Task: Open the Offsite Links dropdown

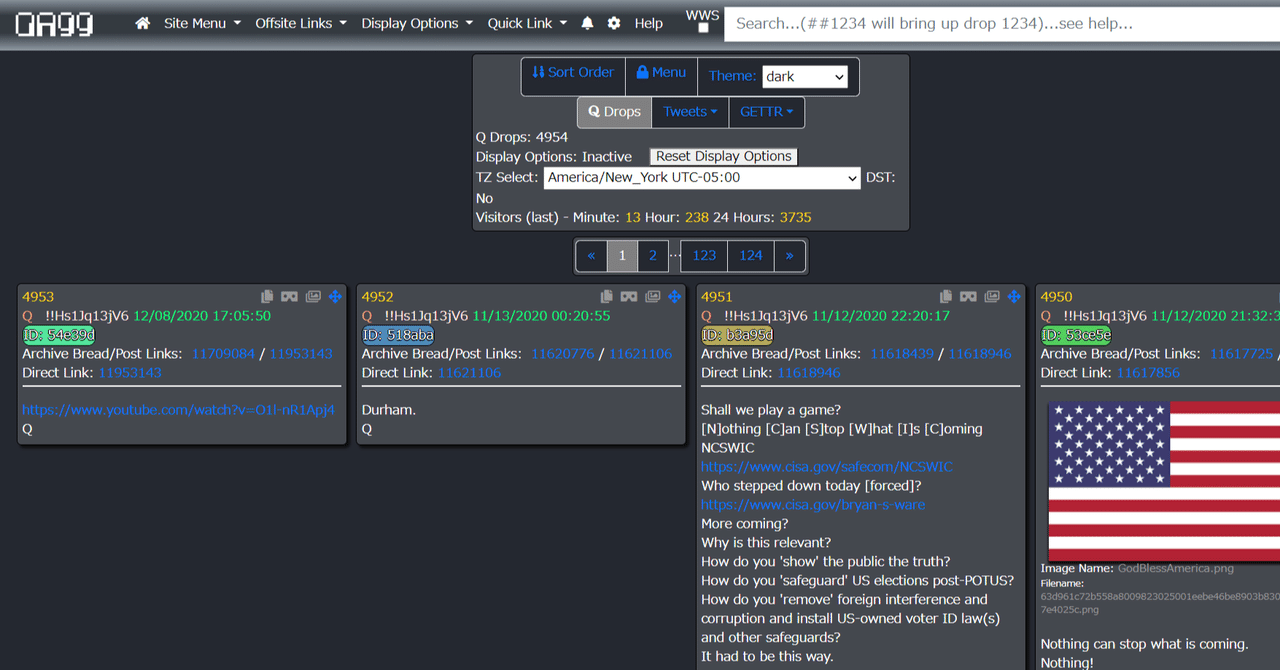Action: [x=301, y=23]
